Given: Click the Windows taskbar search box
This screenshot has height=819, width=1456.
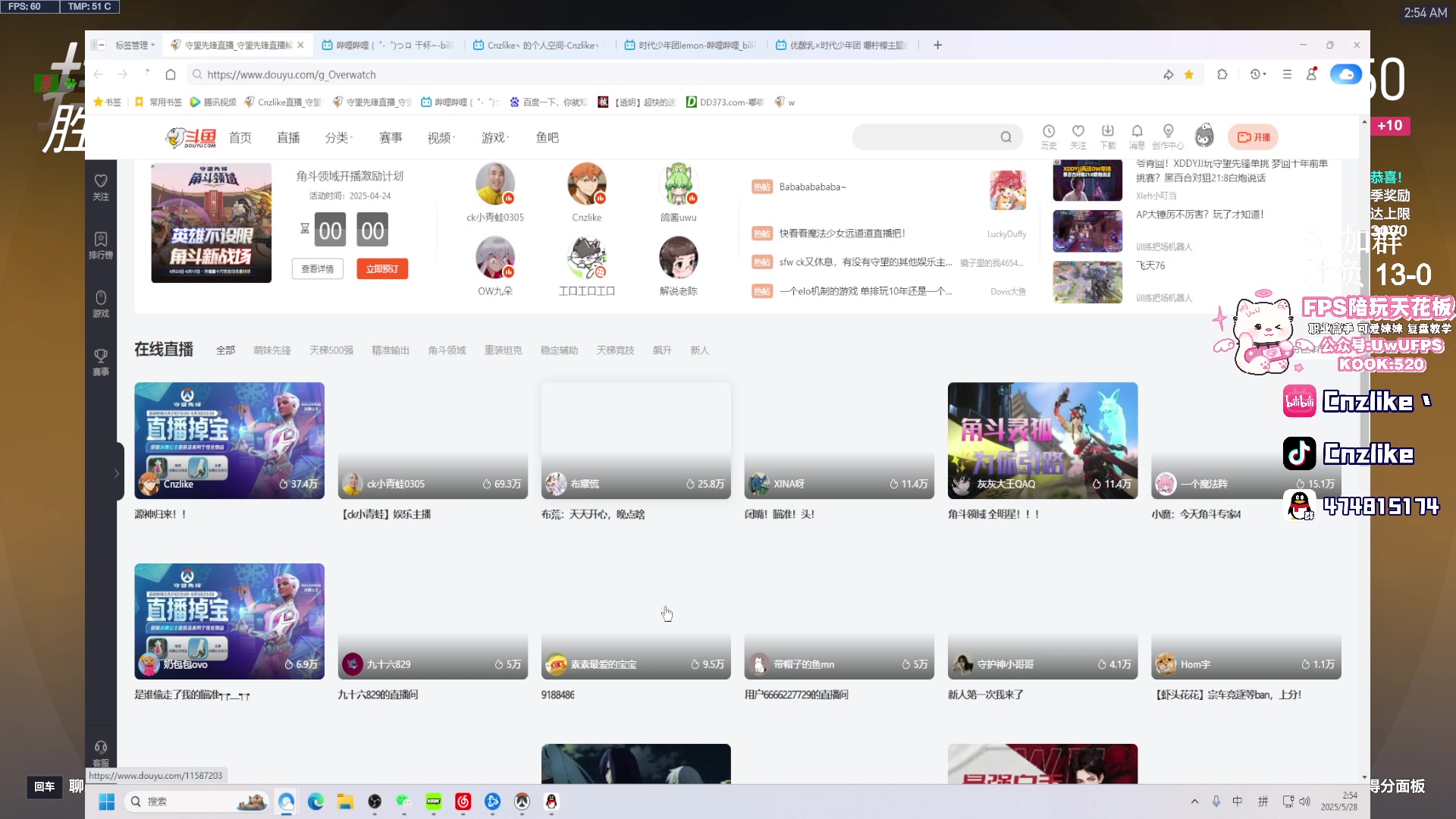Looking at the screenshot, I should (196, 802).
